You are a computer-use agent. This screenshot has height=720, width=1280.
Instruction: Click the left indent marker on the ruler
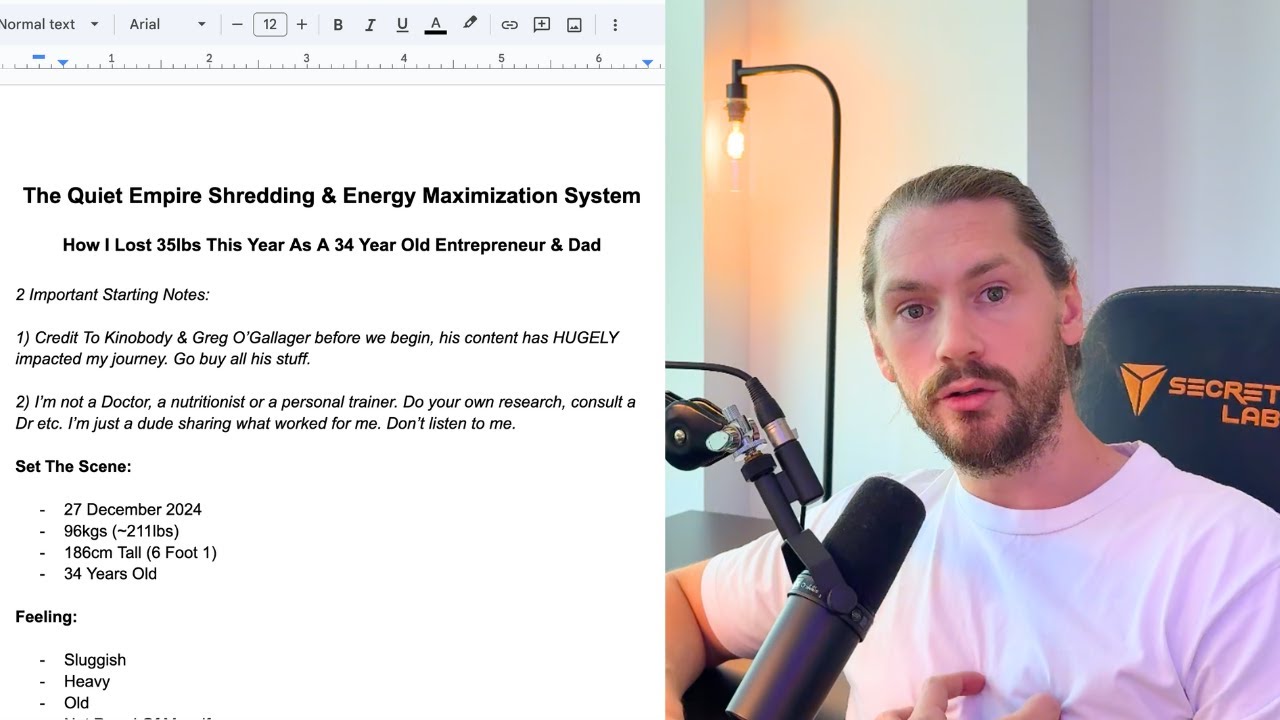pos(62,64)
